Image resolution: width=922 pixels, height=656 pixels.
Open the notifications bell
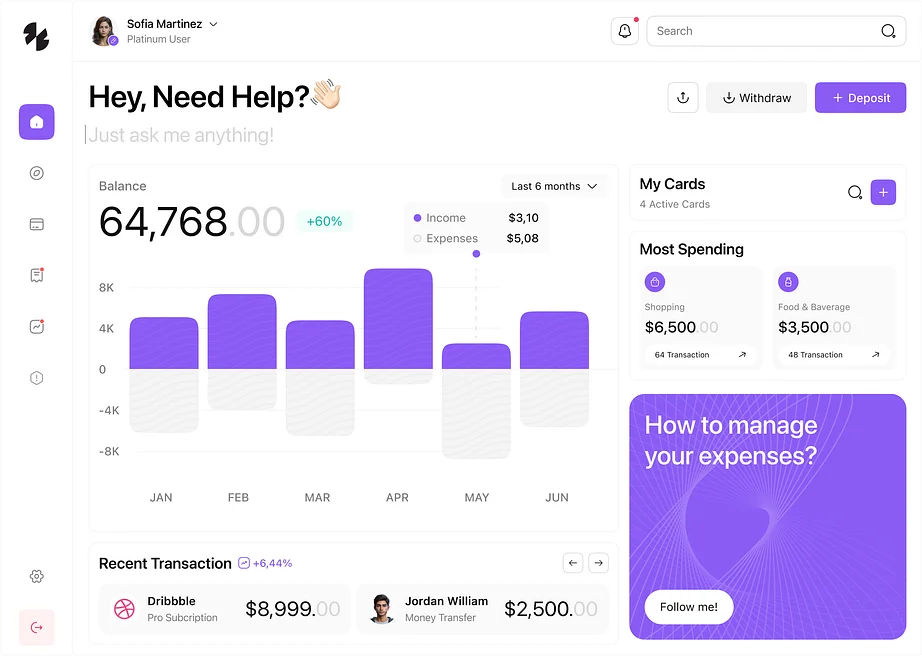624,31
